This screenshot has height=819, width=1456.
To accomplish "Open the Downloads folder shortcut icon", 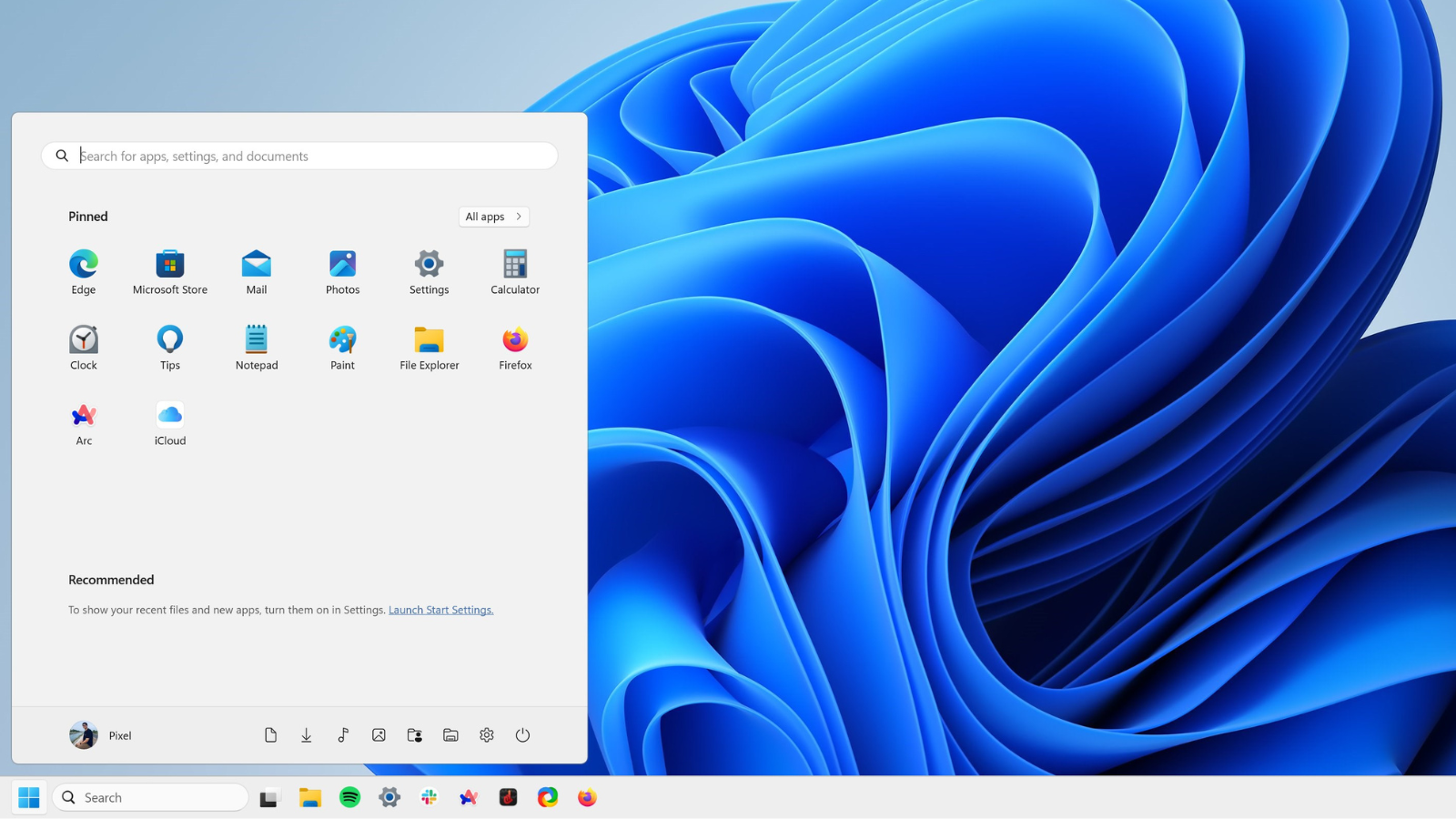I will (x=307, y=735).
